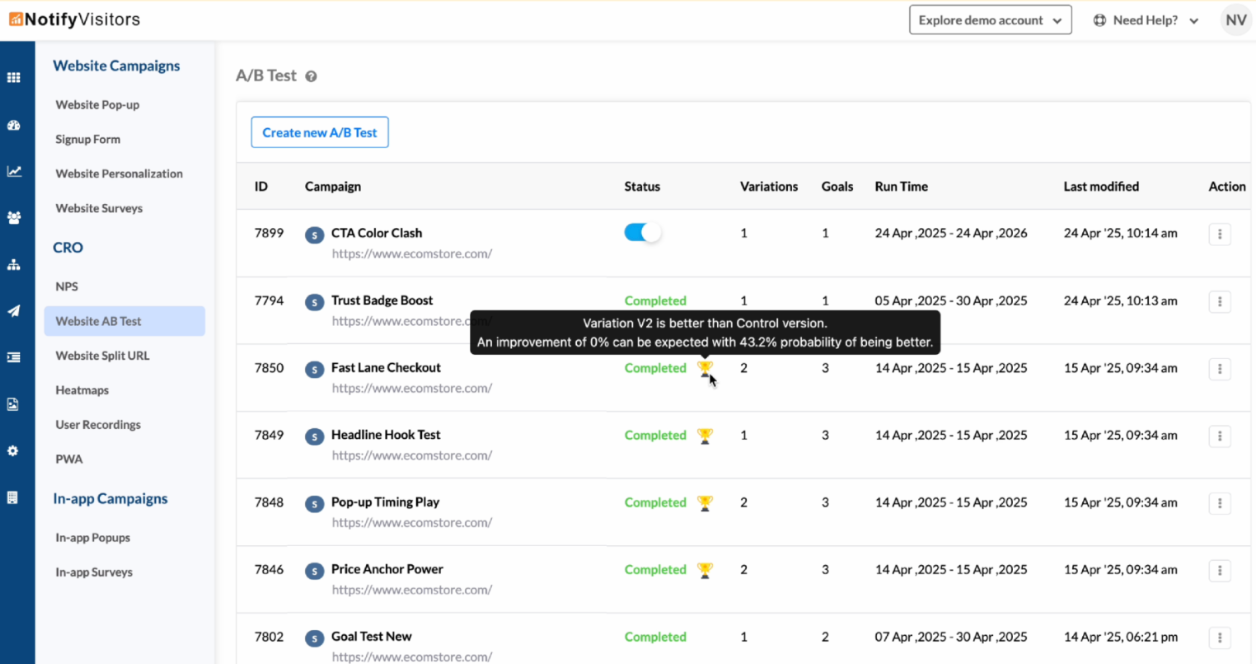Viewport: 1256px width, 664px height.
Task: Open In-app Popups in sidebar
Action: [x=93, y=538]
